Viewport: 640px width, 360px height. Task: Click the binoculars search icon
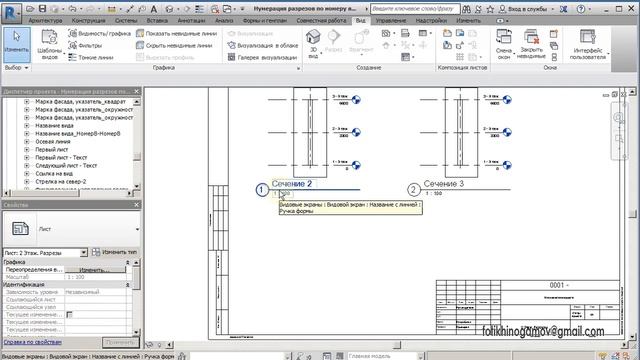(467, 9)
